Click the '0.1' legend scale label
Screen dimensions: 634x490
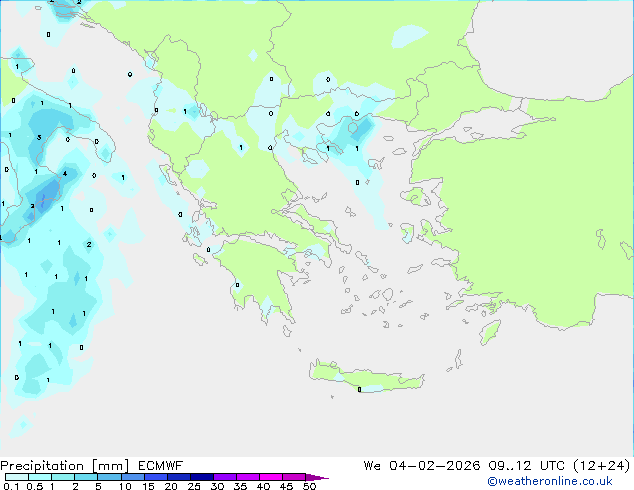11,486
